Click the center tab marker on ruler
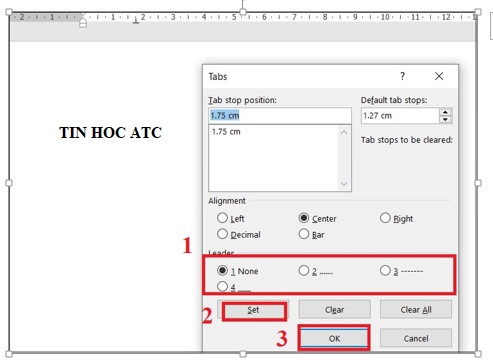Screen dimensions: 493x362 (136, 21)
